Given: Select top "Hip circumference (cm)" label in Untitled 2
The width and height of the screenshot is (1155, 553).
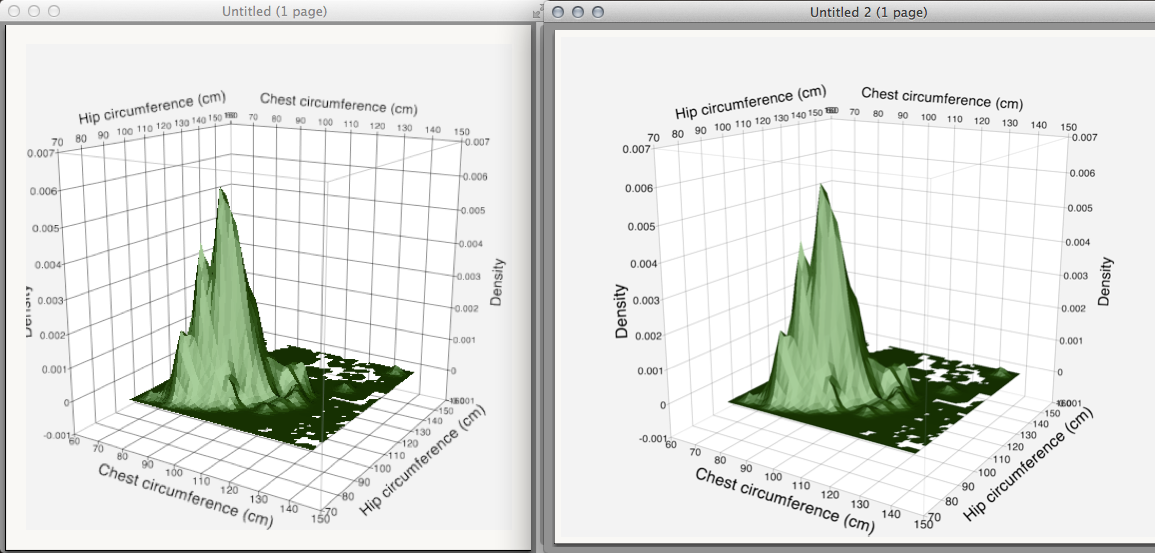Looking at the screenshot, I should click(751, 102).
